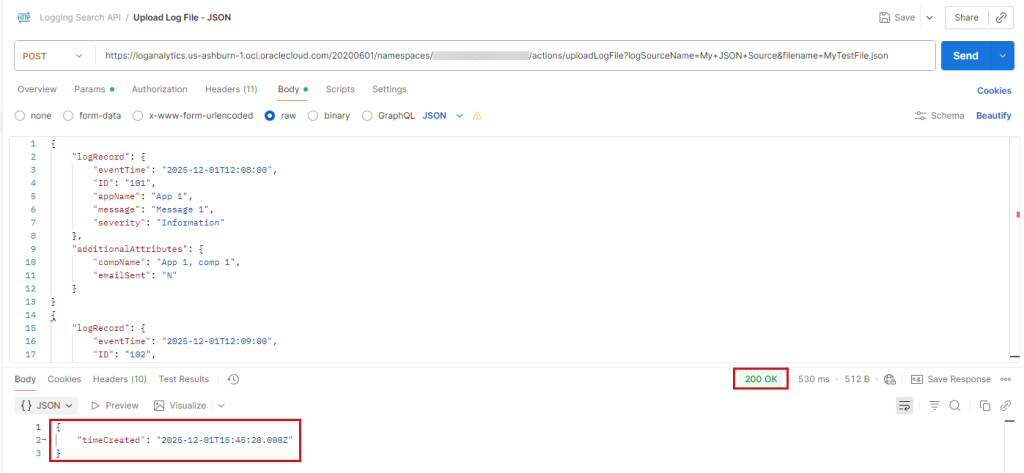Select the response Body tab
Viewport: 1024px width, 473px height.
(25, 379)
